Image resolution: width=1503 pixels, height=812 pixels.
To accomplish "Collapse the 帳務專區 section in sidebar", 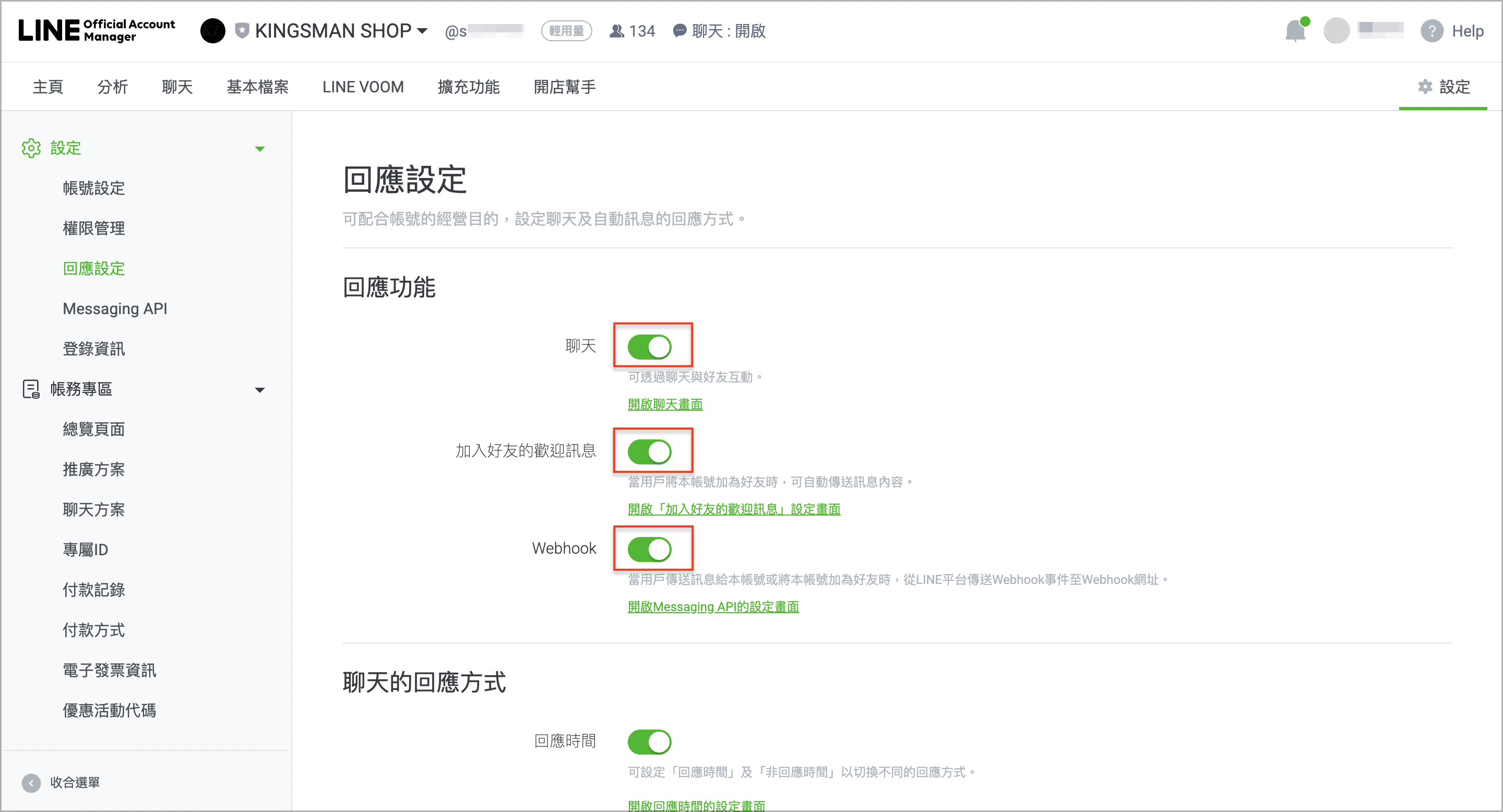I will point(261,390).
